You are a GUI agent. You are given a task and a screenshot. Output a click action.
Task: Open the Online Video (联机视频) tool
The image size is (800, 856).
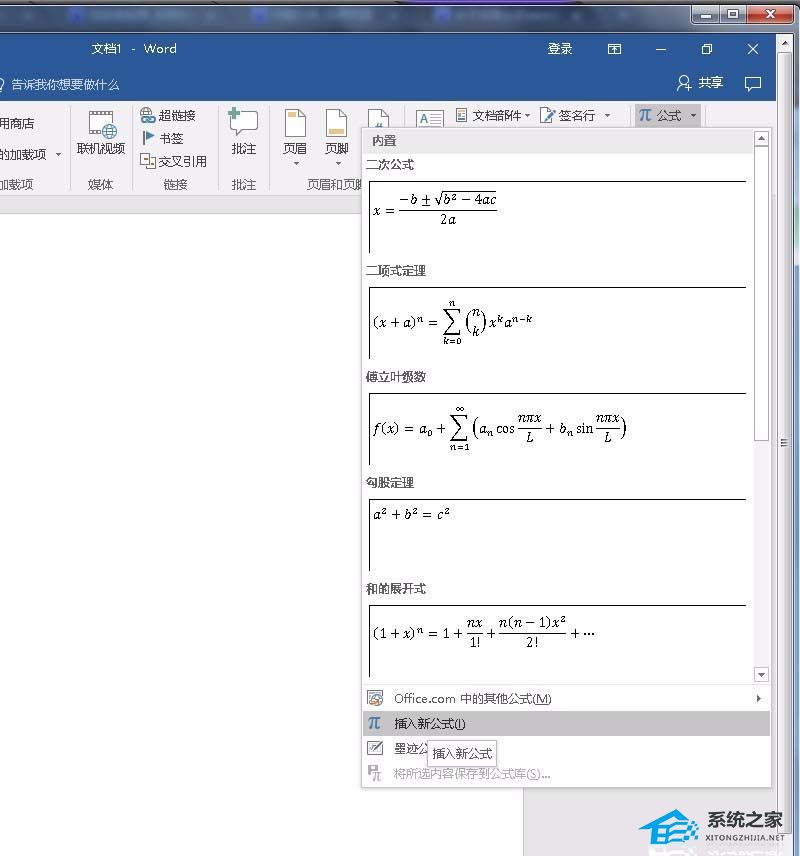click(101, 133)
